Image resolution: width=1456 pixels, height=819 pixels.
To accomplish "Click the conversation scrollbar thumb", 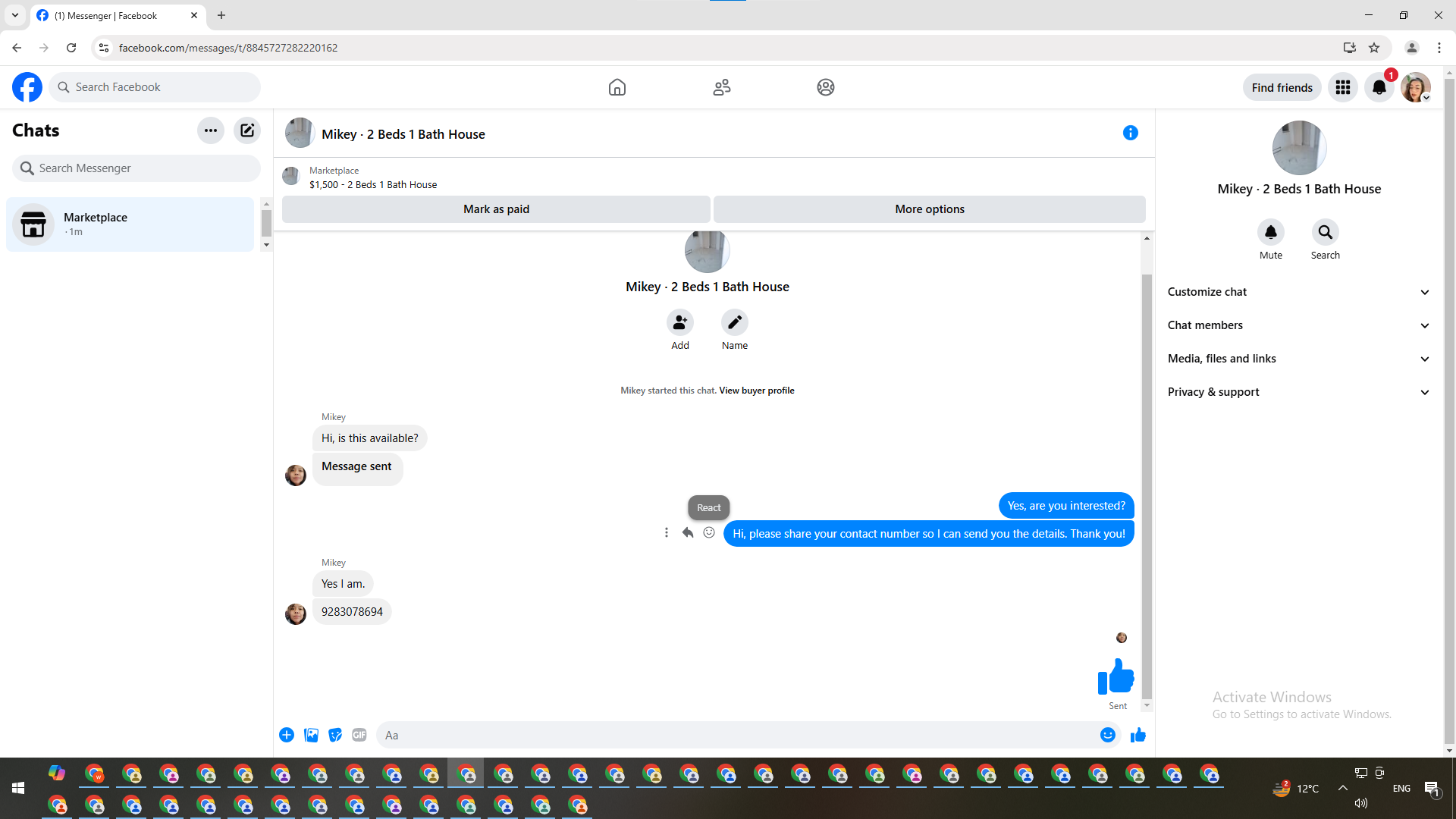I will [1147, 485].
